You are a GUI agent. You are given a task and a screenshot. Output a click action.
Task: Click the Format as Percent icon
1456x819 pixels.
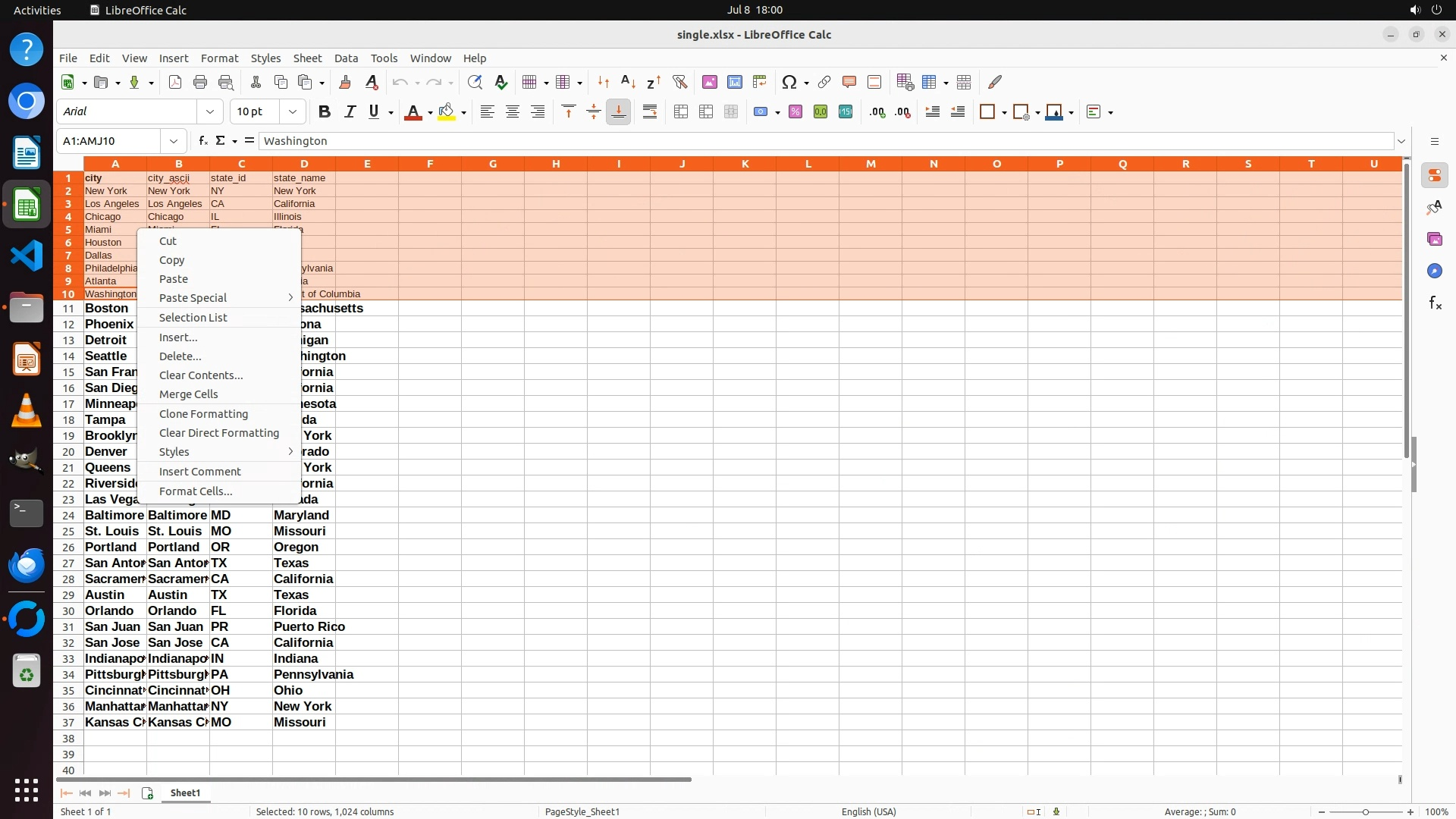point(795,112)
